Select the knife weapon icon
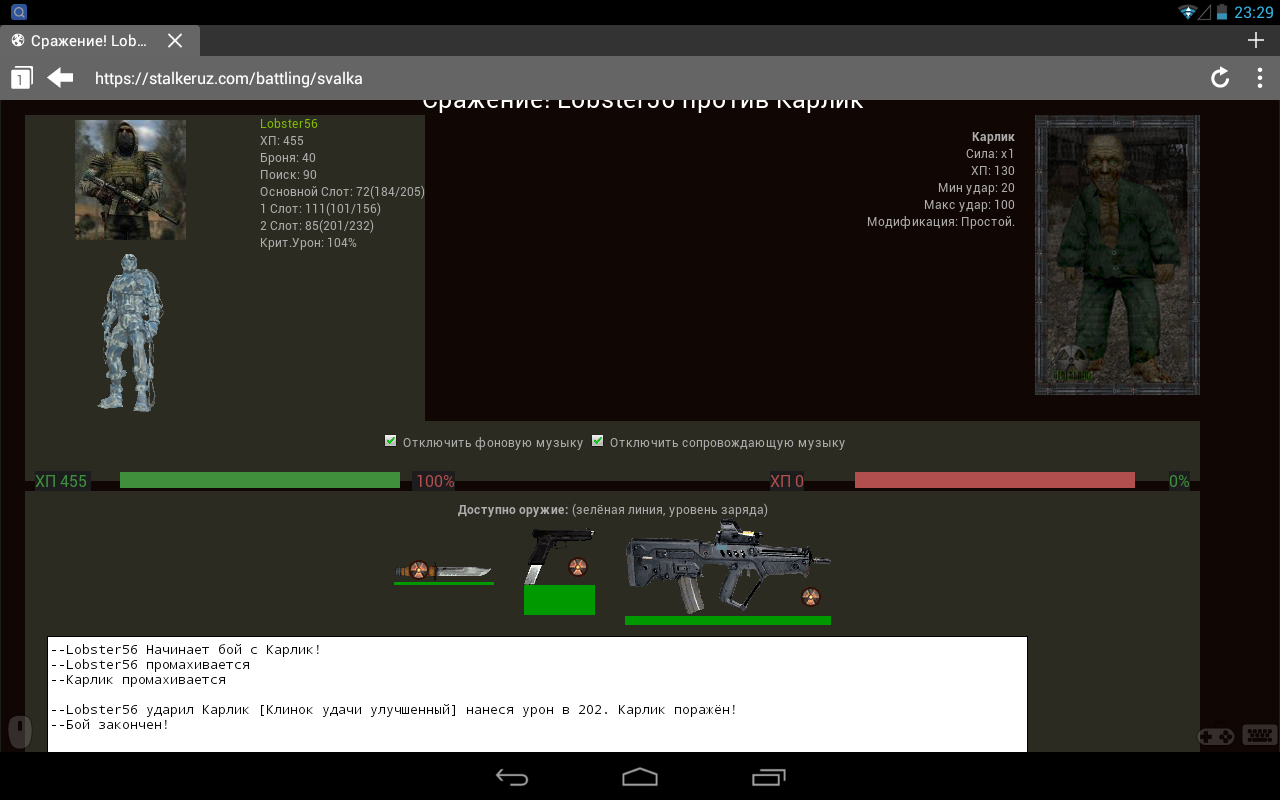The image size is (1280, 800). (443, 570)
